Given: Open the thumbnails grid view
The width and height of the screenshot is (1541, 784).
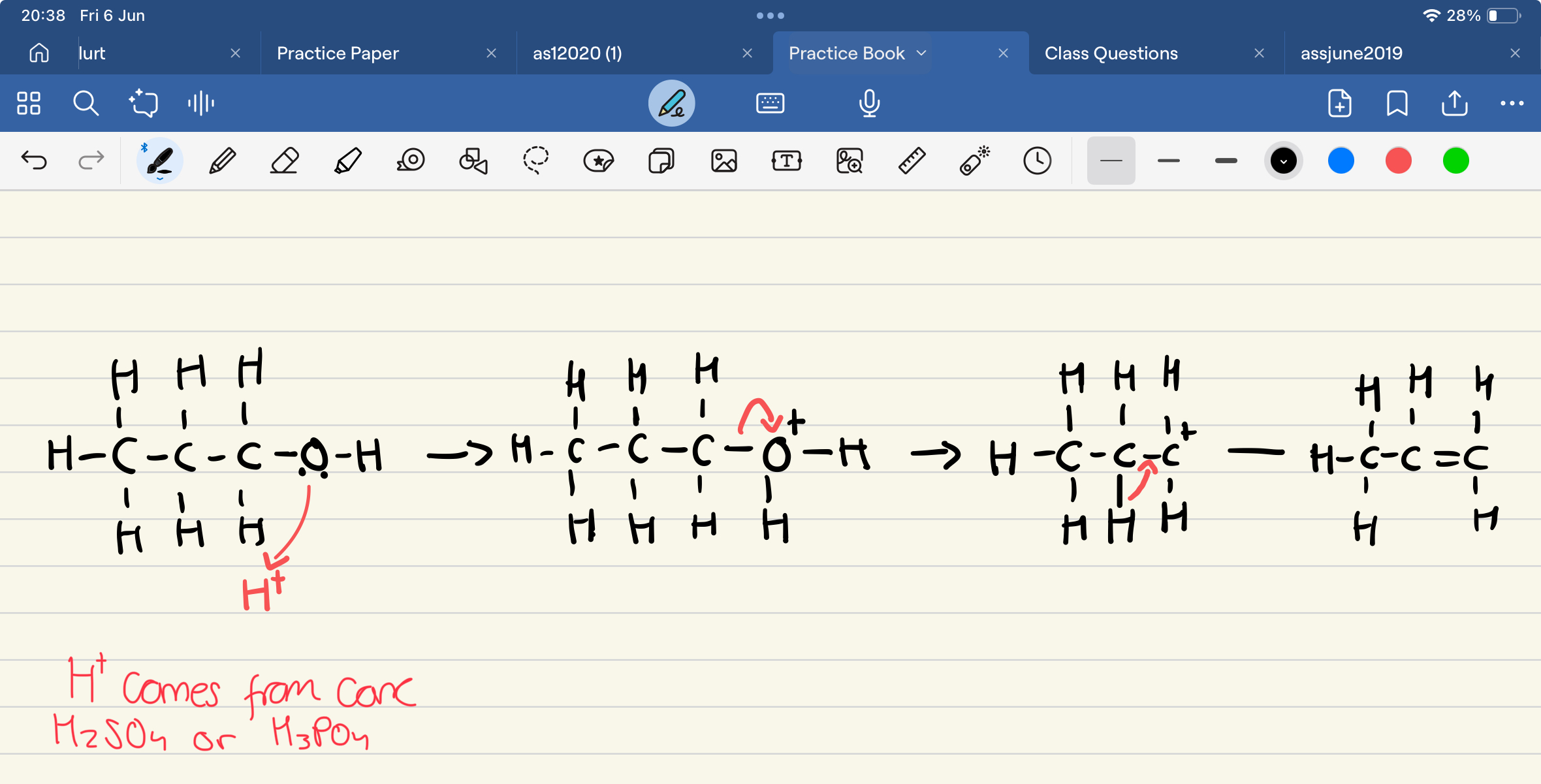Looking at the screenshot, I should tap(29, 103).
